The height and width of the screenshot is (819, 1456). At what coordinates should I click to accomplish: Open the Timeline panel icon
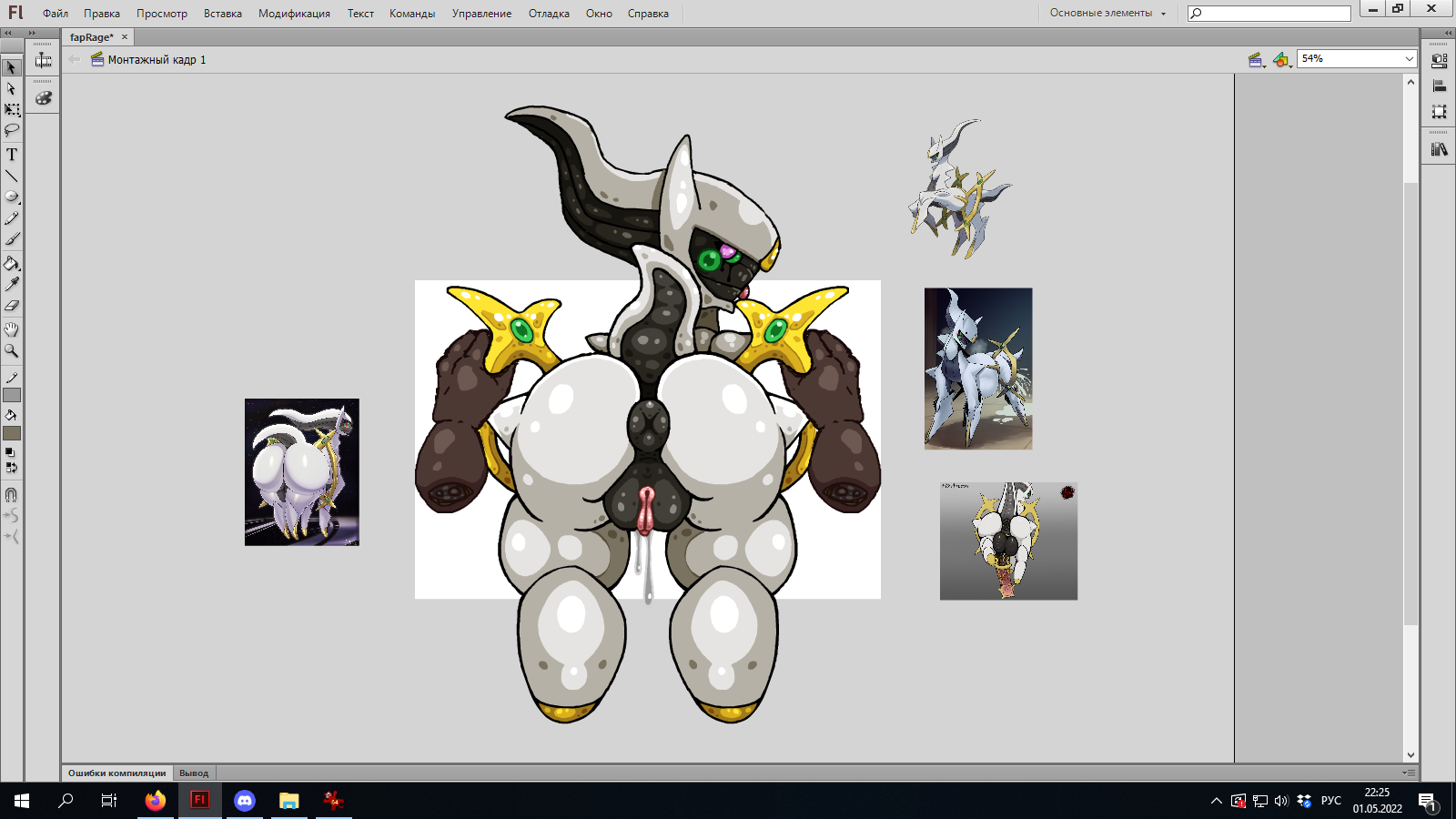tap(44, 61)
